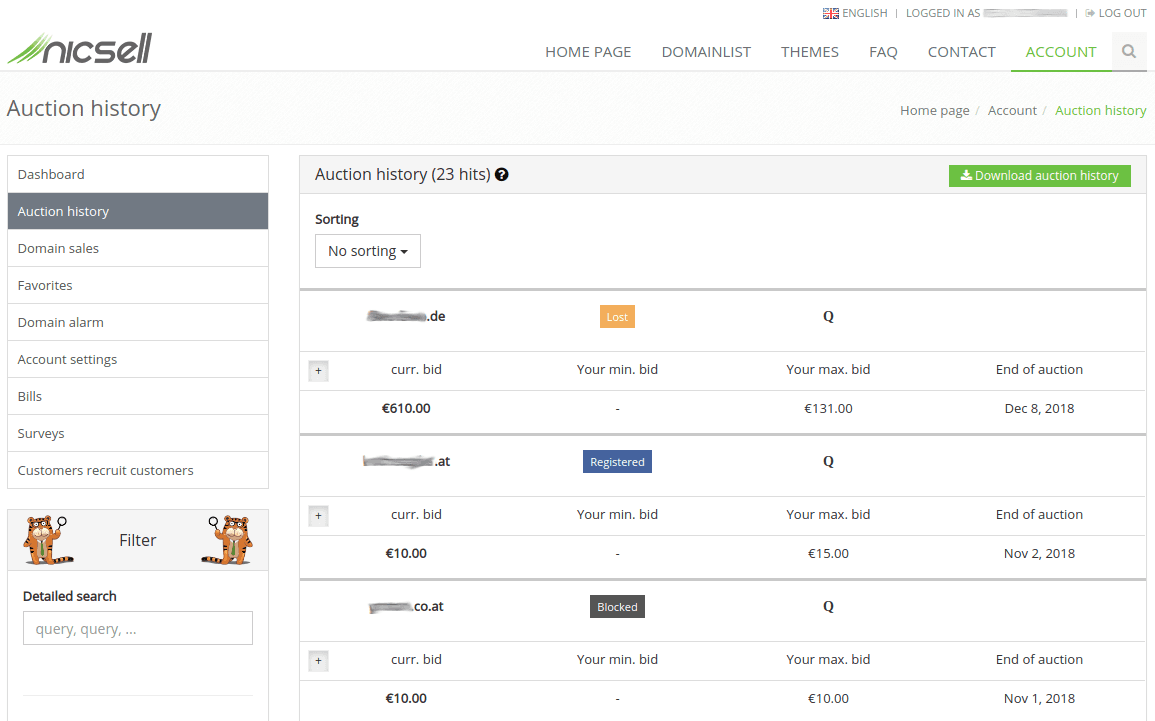The image size is (1155, 721).
Task: Select Domain sales in sidebar
Action: point(58,248)
